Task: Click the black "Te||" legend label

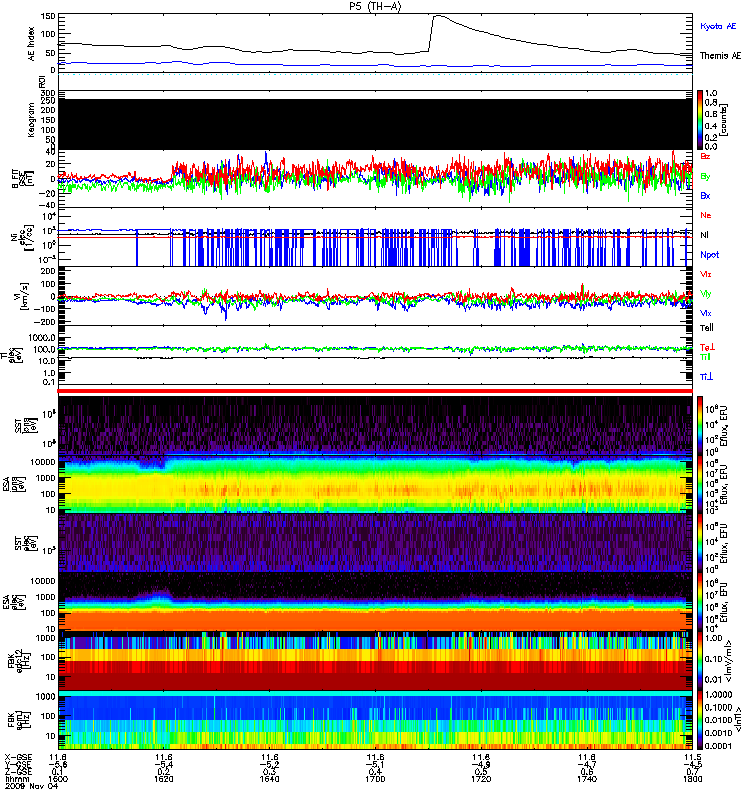Action: tap(707, 328)
